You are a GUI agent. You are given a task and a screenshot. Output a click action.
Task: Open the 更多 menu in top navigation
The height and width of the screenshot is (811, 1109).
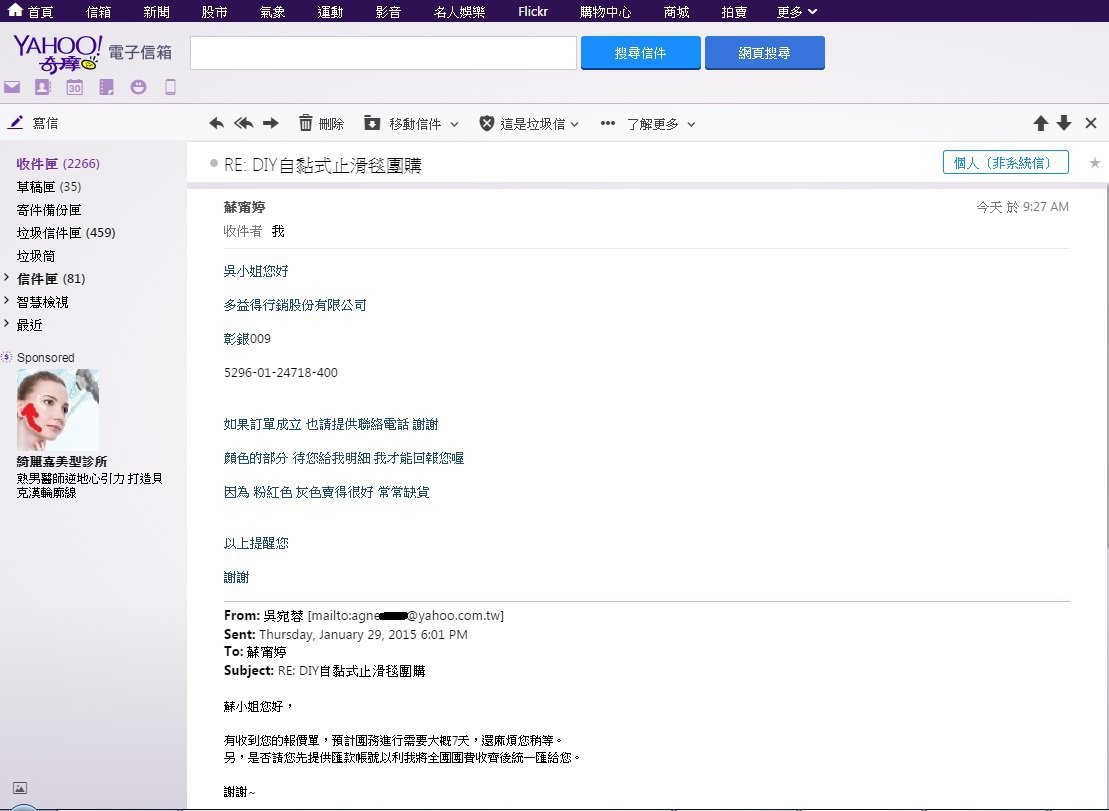[x=797, y=12]
